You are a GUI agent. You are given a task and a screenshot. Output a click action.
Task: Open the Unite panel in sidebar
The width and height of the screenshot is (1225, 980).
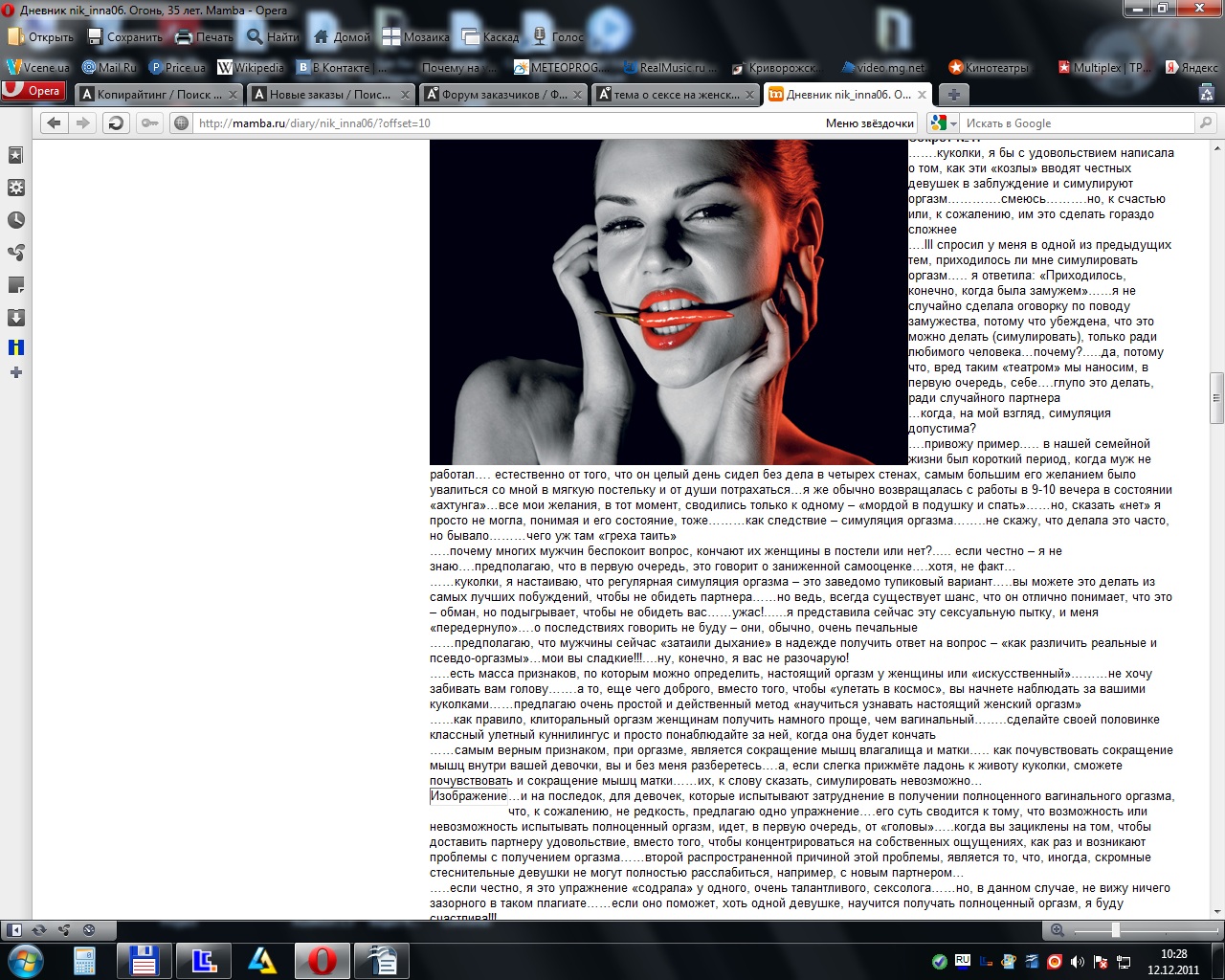point(16,253)
